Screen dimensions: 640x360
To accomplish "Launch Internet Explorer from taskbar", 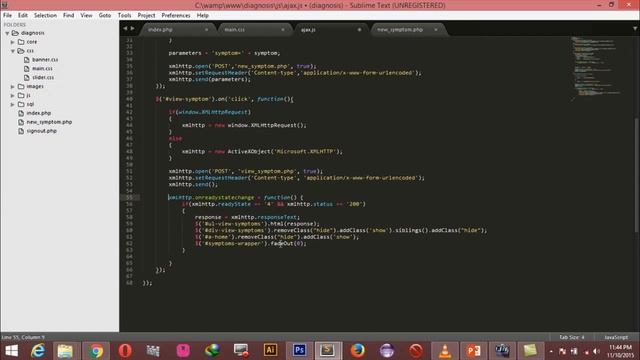I will point(38,351).
